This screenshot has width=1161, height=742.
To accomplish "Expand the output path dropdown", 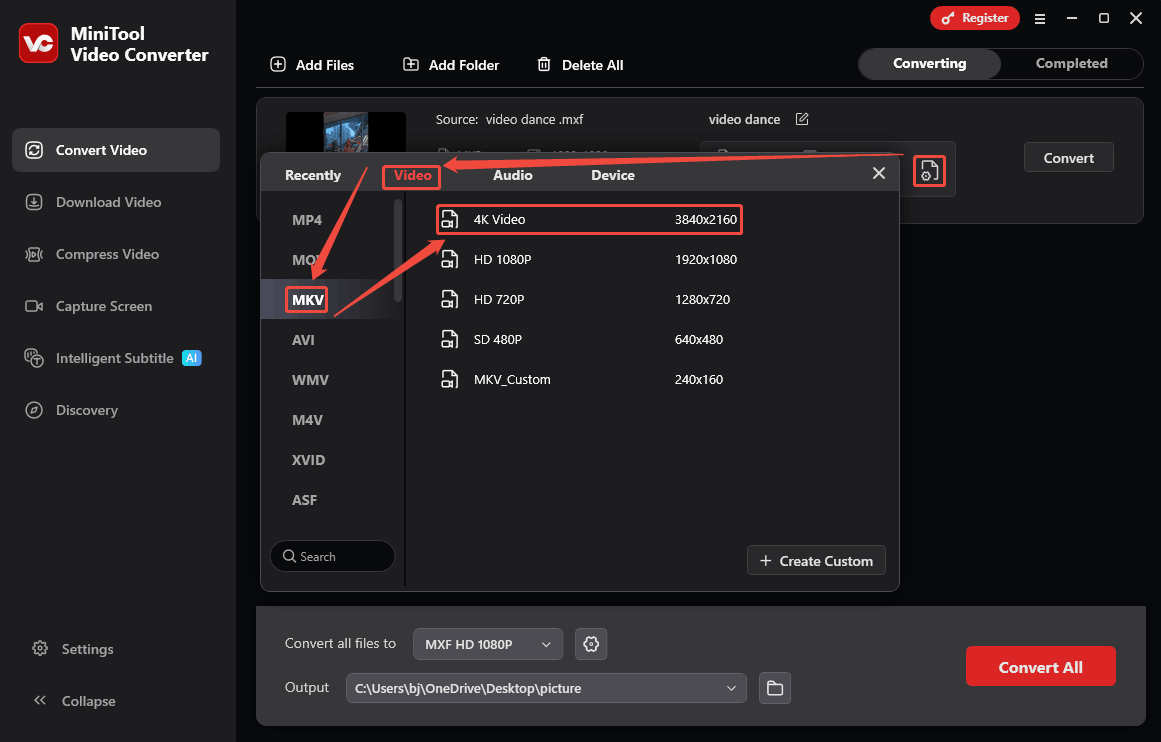I will pyautogui.click(x=731, y=688).
